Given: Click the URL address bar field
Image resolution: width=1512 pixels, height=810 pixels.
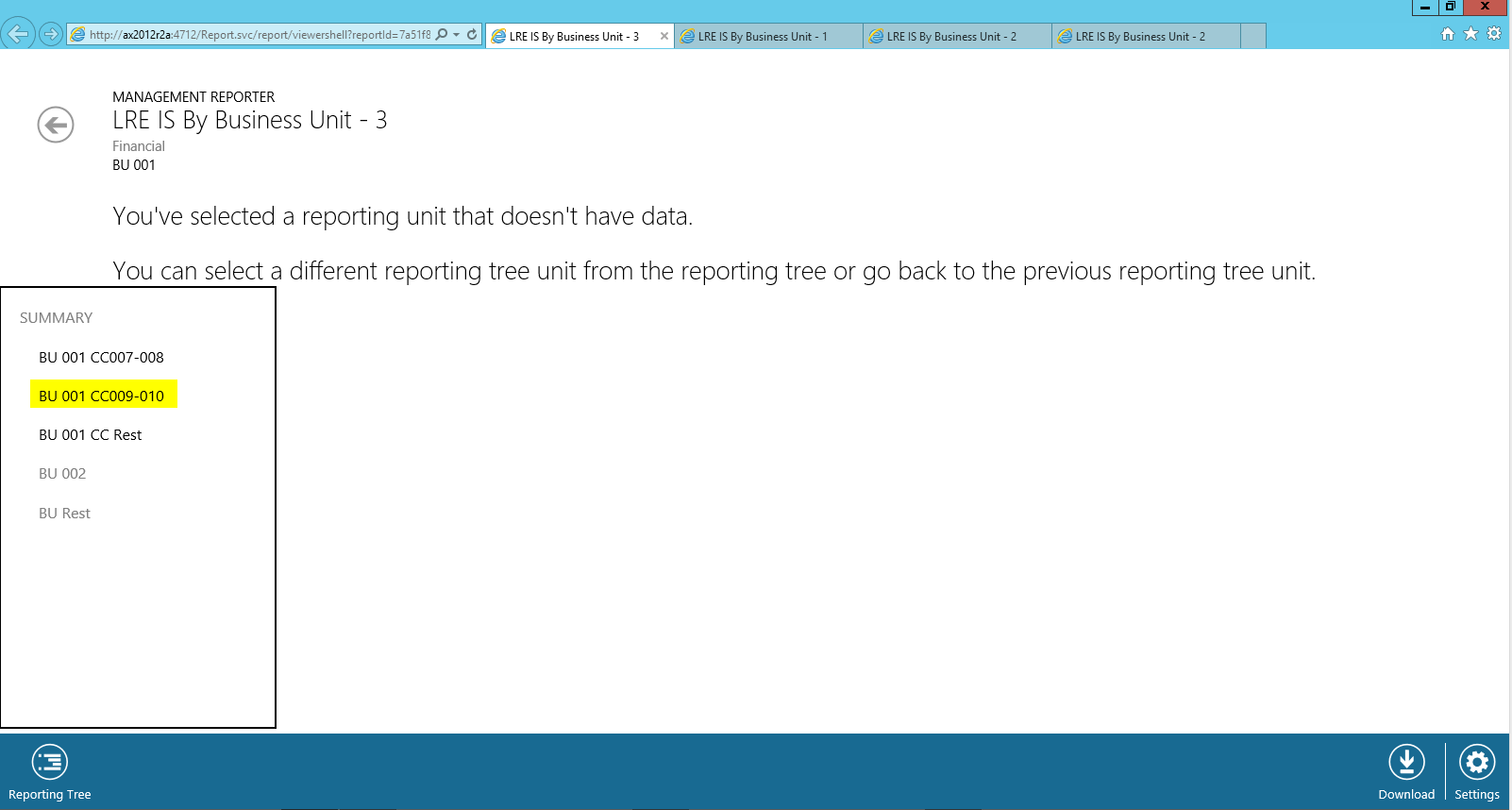Looking at the screenshot, I should tap(260, 35).
